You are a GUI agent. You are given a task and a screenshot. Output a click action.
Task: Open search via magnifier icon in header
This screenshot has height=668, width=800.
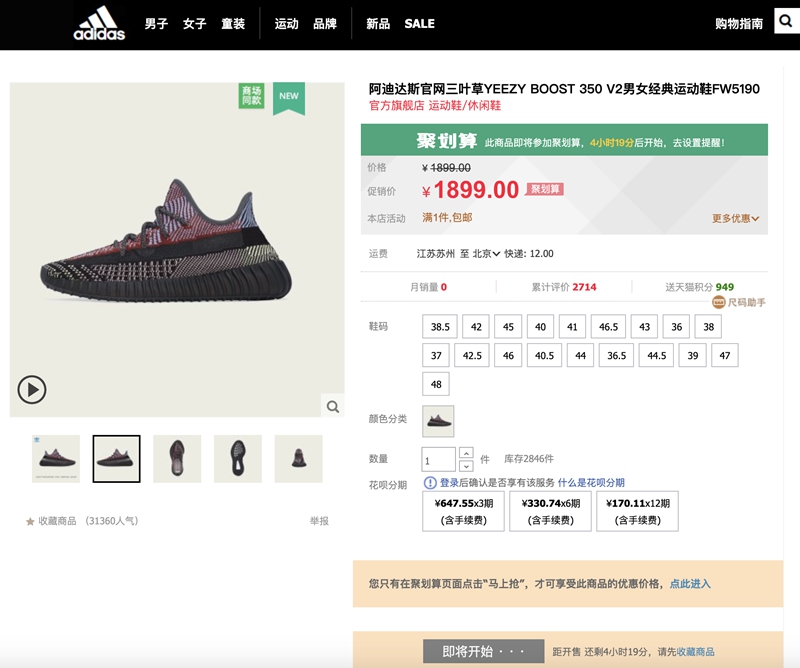pyautogui.click(x=786, y=21)
